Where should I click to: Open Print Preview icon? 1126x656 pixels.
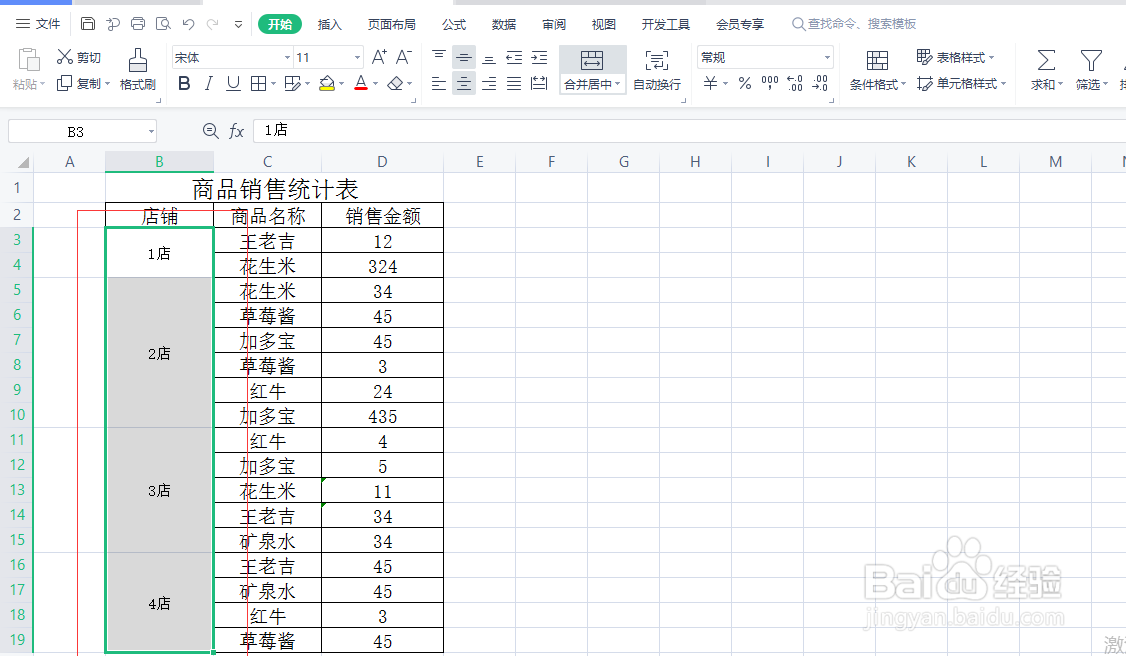click(x=163, y=24)
